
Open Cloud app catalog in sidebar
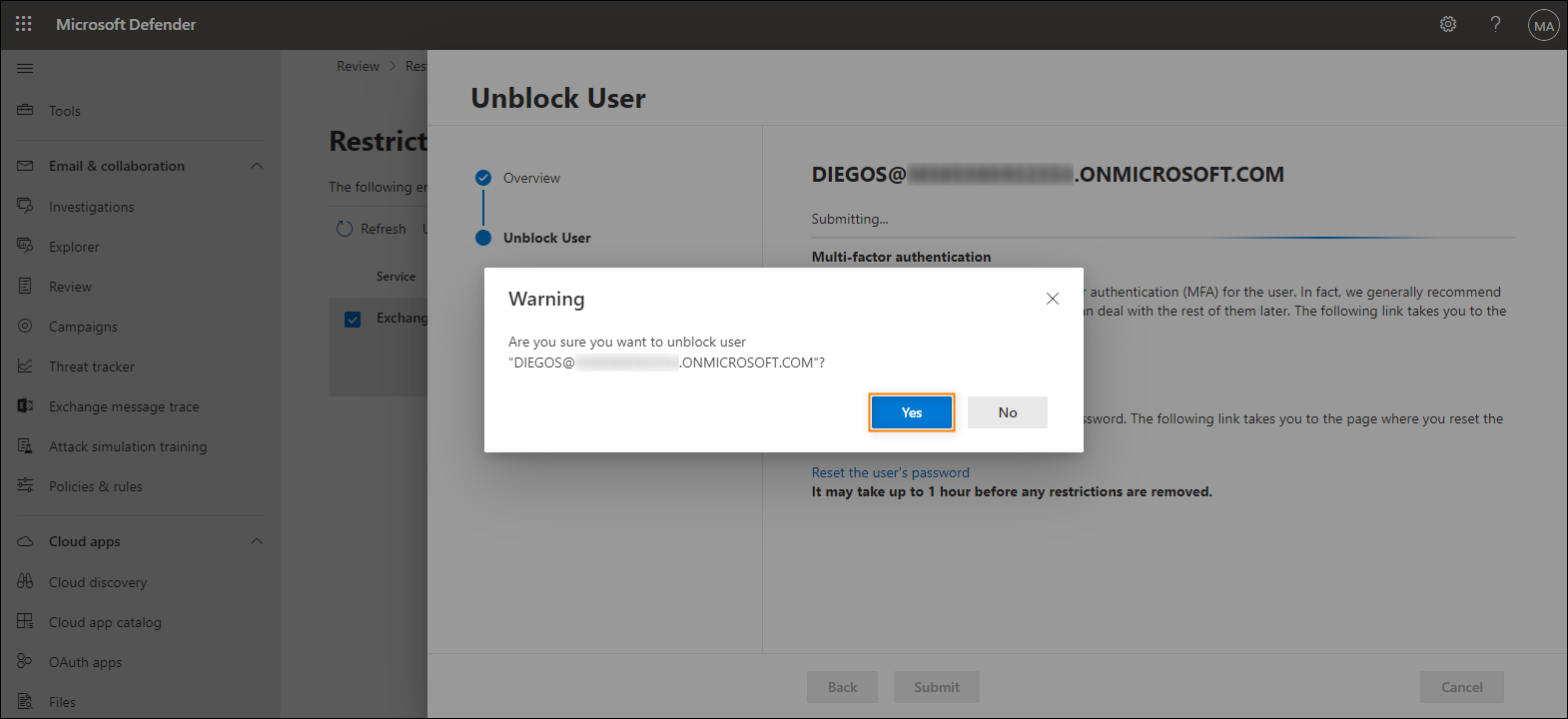click(105, 622)
